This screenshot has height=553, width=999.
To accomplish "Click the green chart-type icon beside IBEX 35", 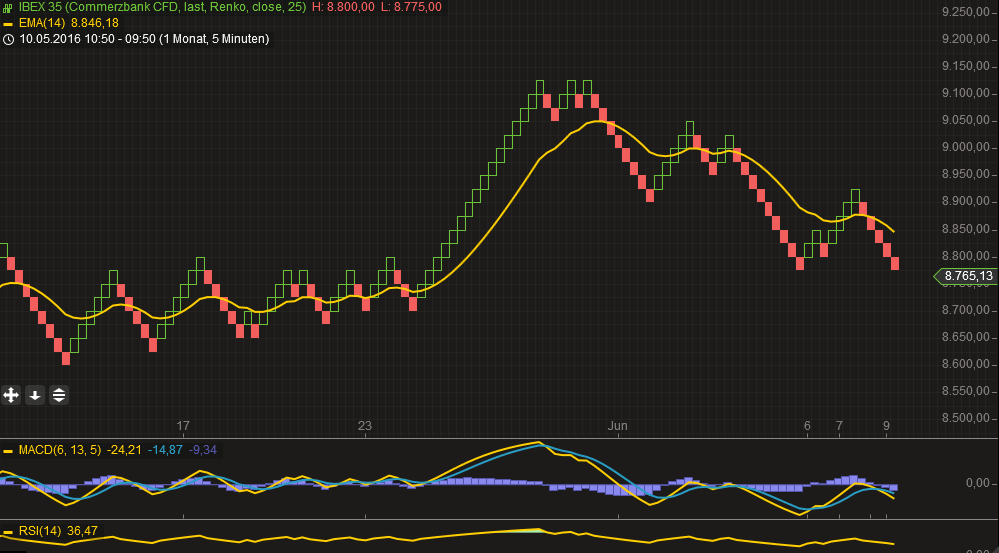I will tap(8, 7).
